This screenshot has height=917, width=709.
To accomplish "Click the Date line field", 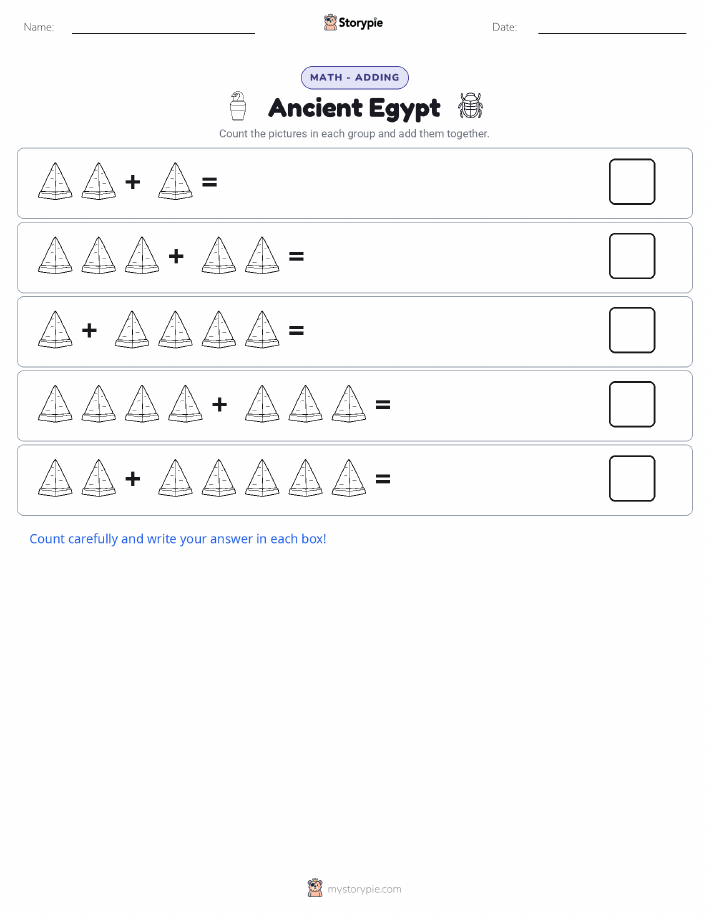I will click(x=612, y=28).
